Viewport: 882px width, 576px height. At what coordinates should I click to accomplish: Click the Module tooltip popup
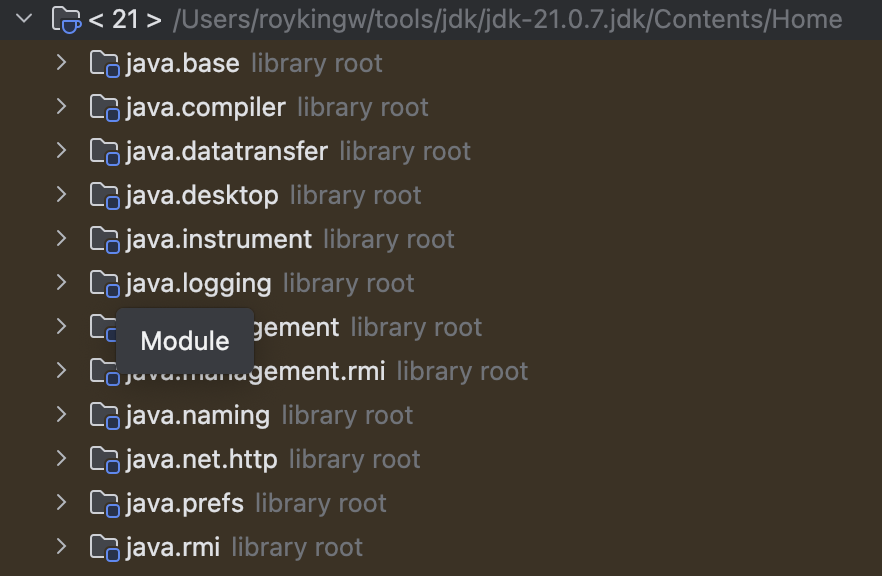[185, 341]
